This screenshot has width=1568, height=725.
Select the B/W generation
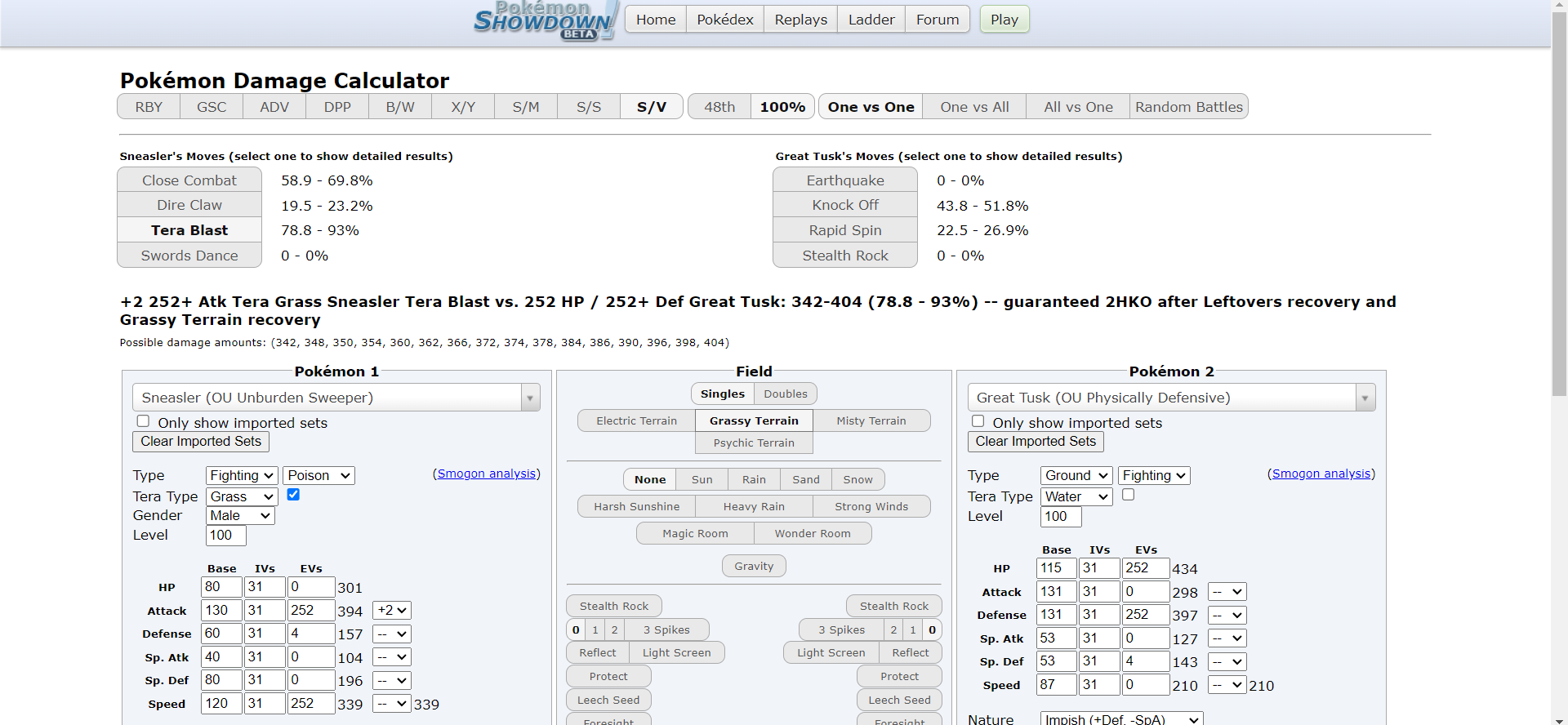[x=400, y=107]
